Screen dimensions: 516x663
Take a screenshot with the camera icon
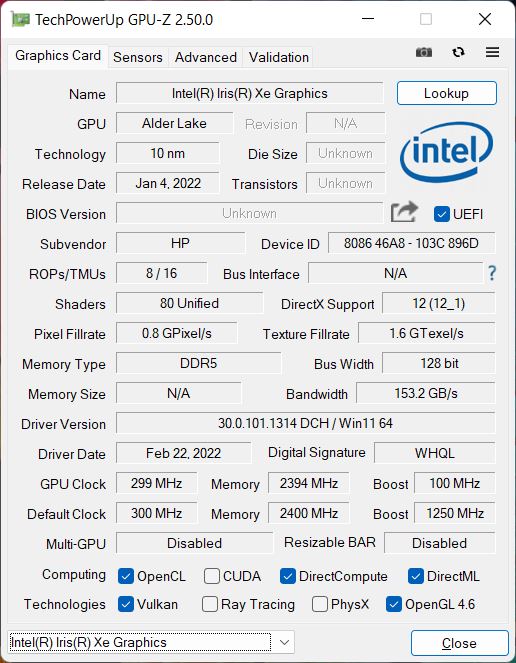(424, 52)
